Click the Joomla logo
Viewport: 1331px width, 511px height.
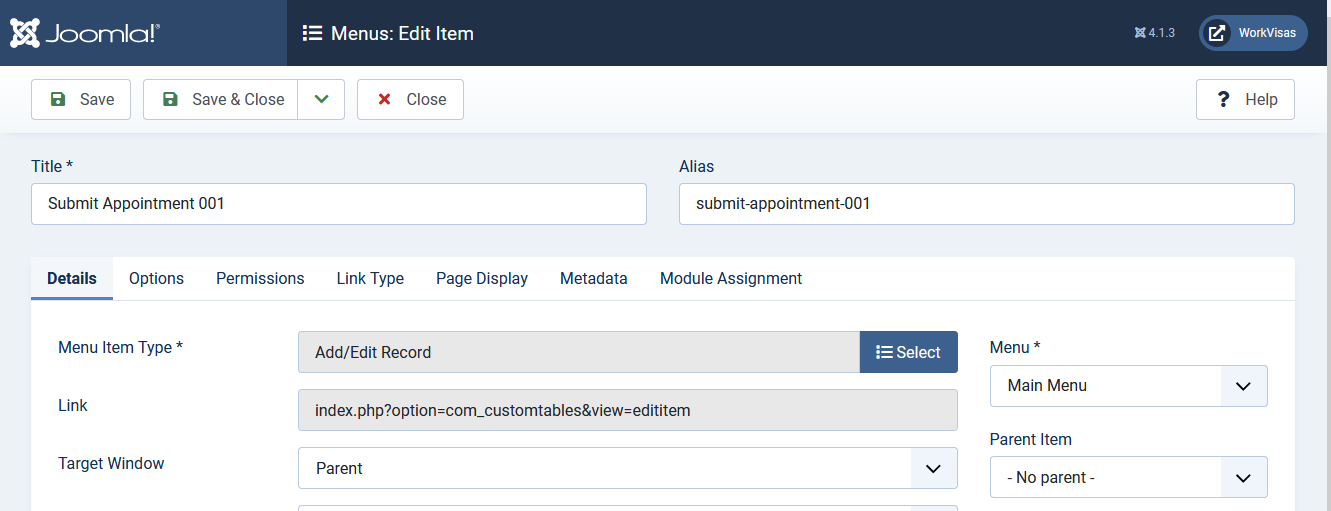[85, 33]
